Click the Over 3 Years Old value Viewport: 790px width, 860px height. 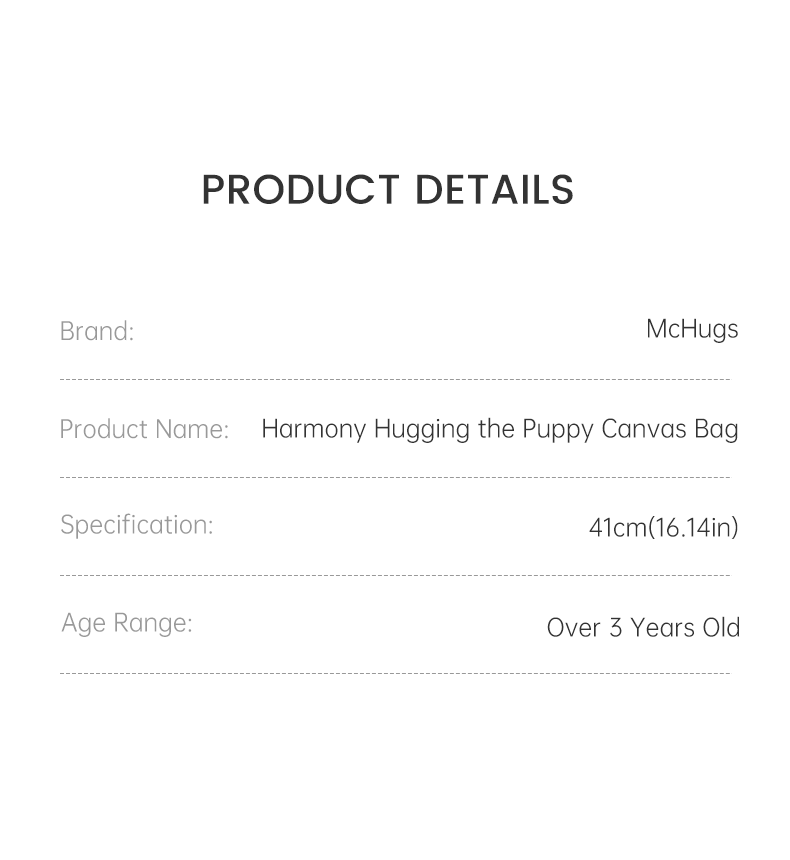tap(643, 628)
